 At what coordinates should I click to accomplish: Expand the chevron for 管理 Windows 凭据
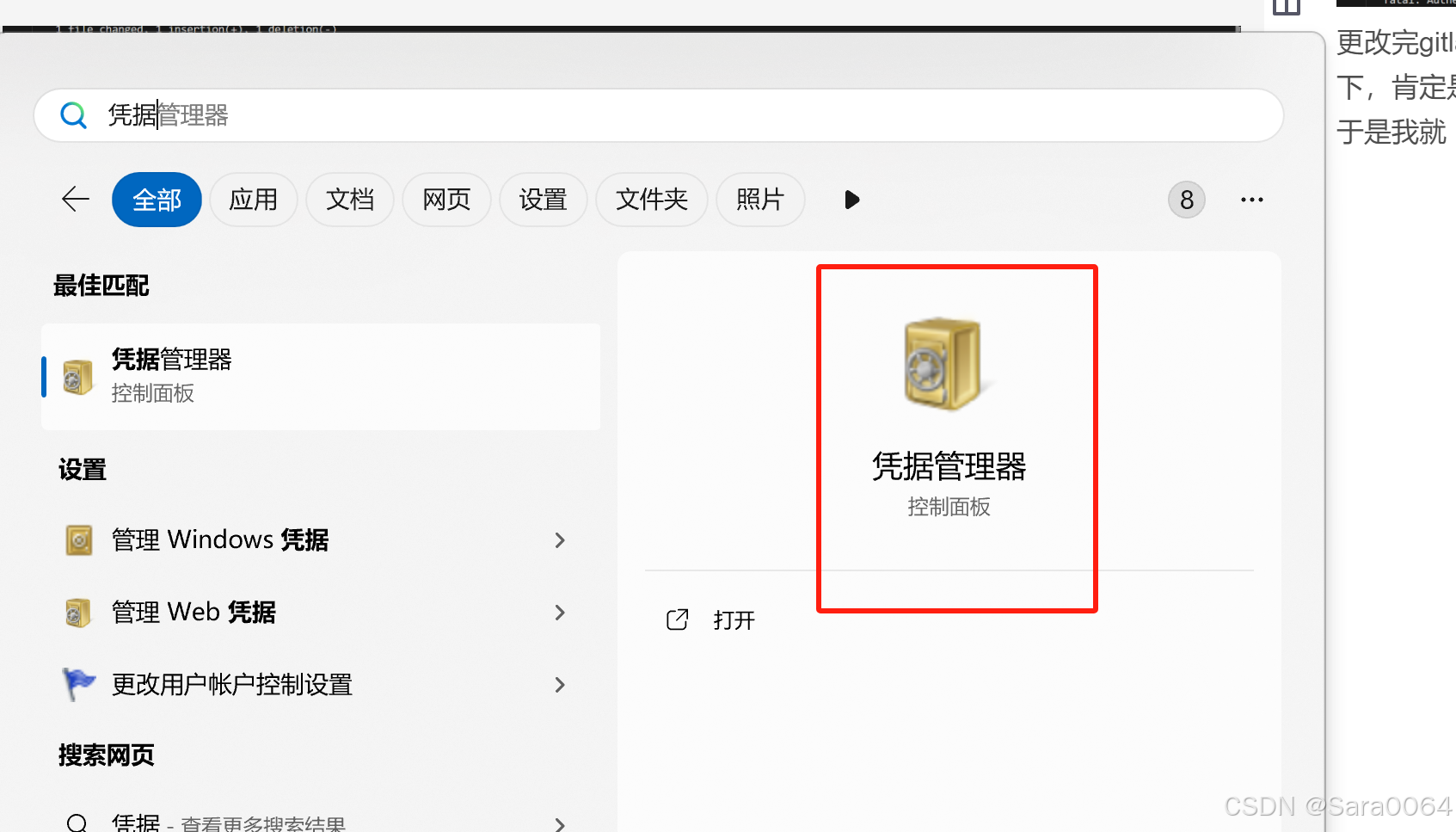(x=560, y=540)
